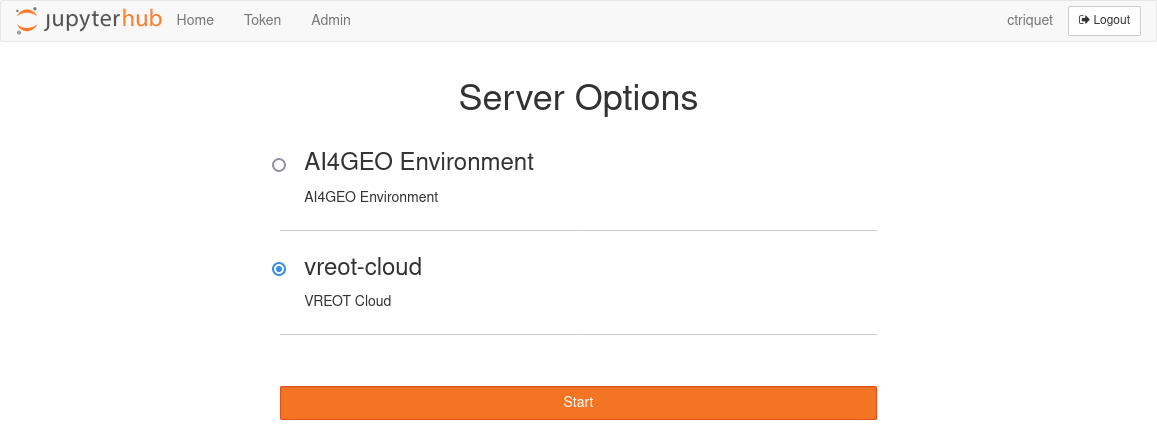Viewport: 1157px width, 430px height.
Task: Click the ctriquet username text
Action: 1029,21
